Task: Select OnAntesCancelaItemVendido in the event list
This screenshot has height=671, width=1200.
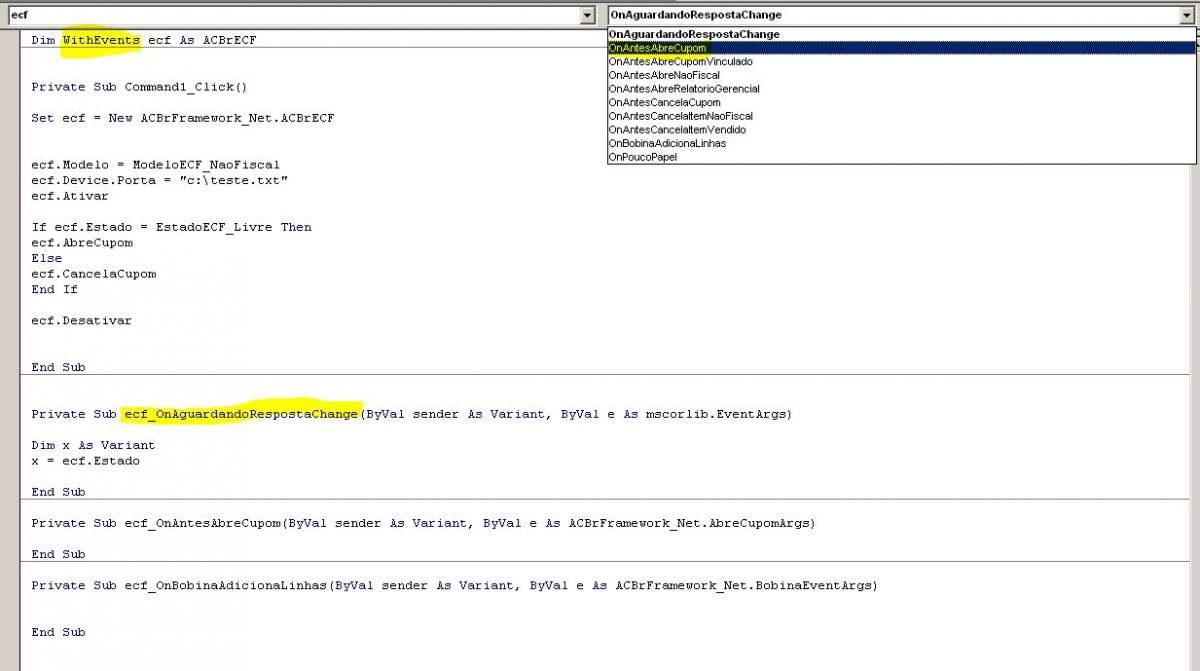Action: pos(901,129)
